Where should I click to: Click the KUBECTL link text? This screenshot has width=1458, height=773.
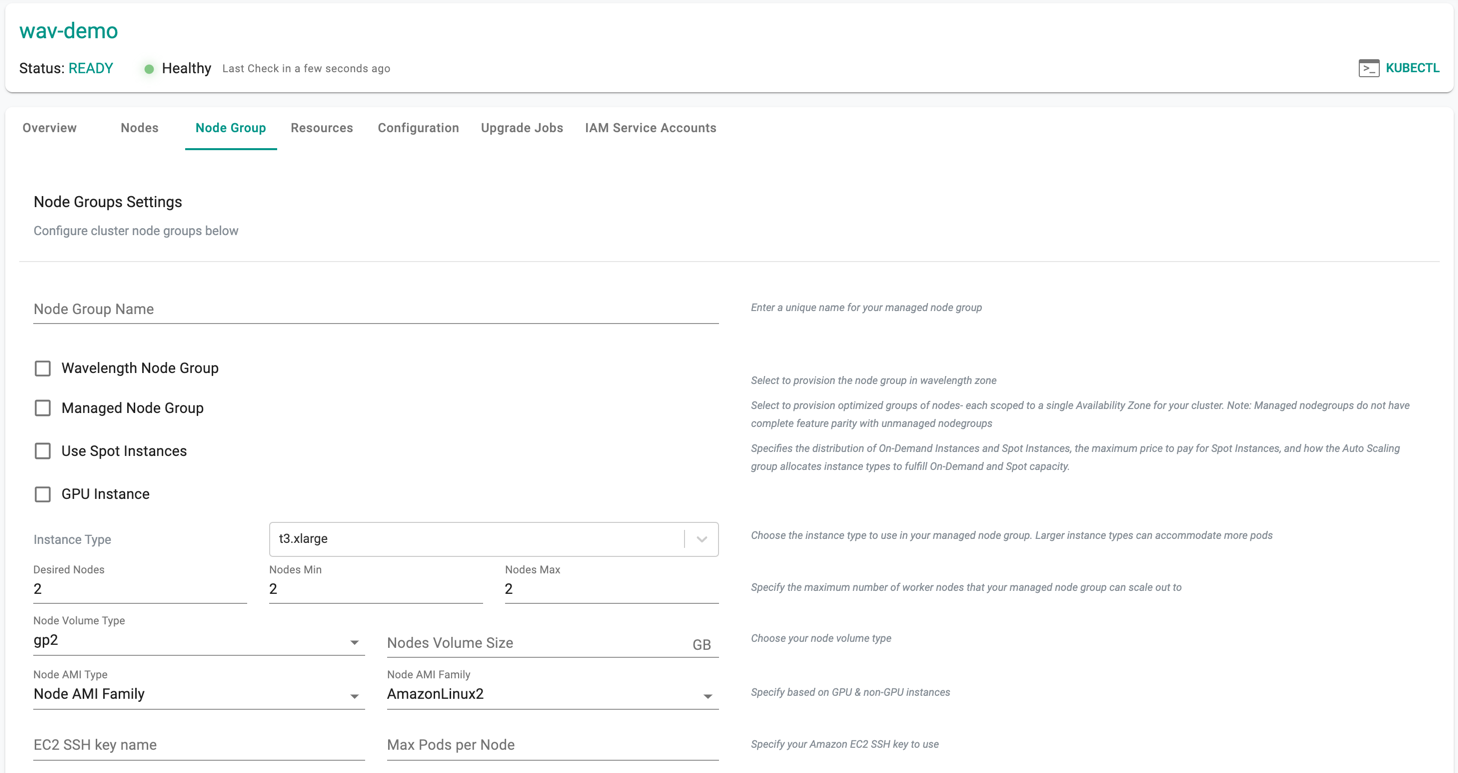pos(1412,68)
